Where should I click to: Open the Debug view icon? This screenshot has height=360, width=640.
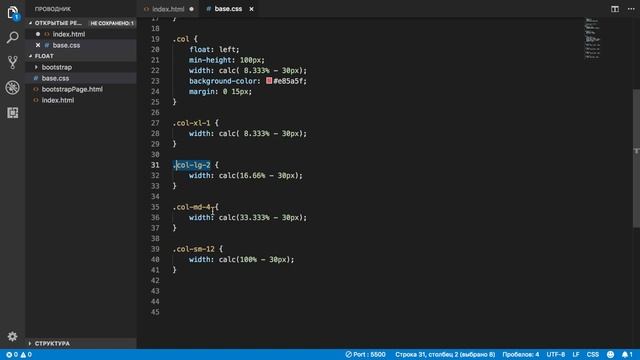click(x=13, y=87)
